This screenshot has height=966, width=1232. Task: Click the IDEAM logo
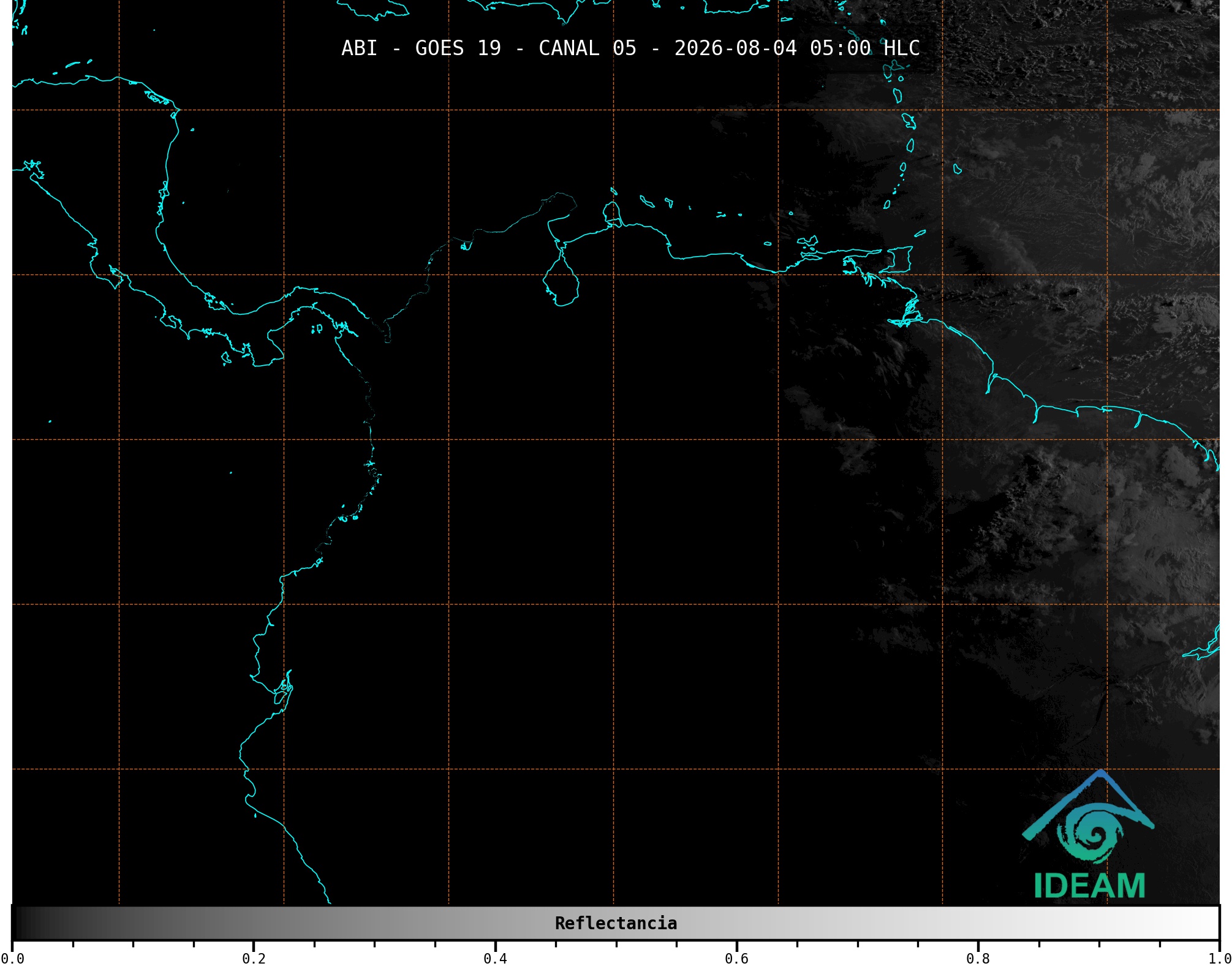pyautogui.click(x=1089, y=834)
